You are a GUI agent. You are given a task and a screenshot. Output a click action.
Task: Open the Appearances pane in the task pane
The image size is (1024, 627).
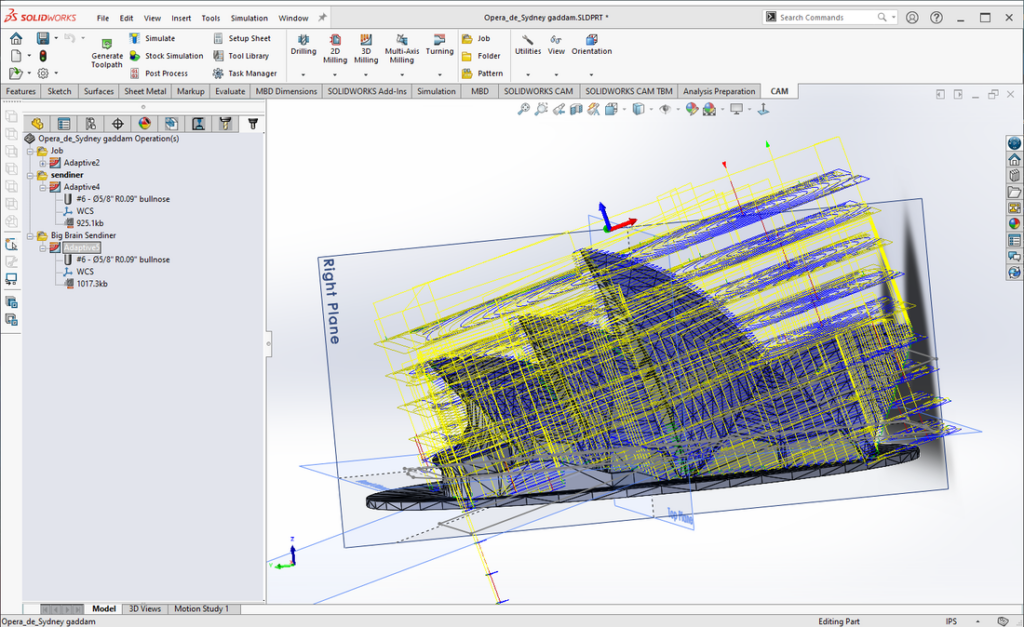click(1014, 223)
